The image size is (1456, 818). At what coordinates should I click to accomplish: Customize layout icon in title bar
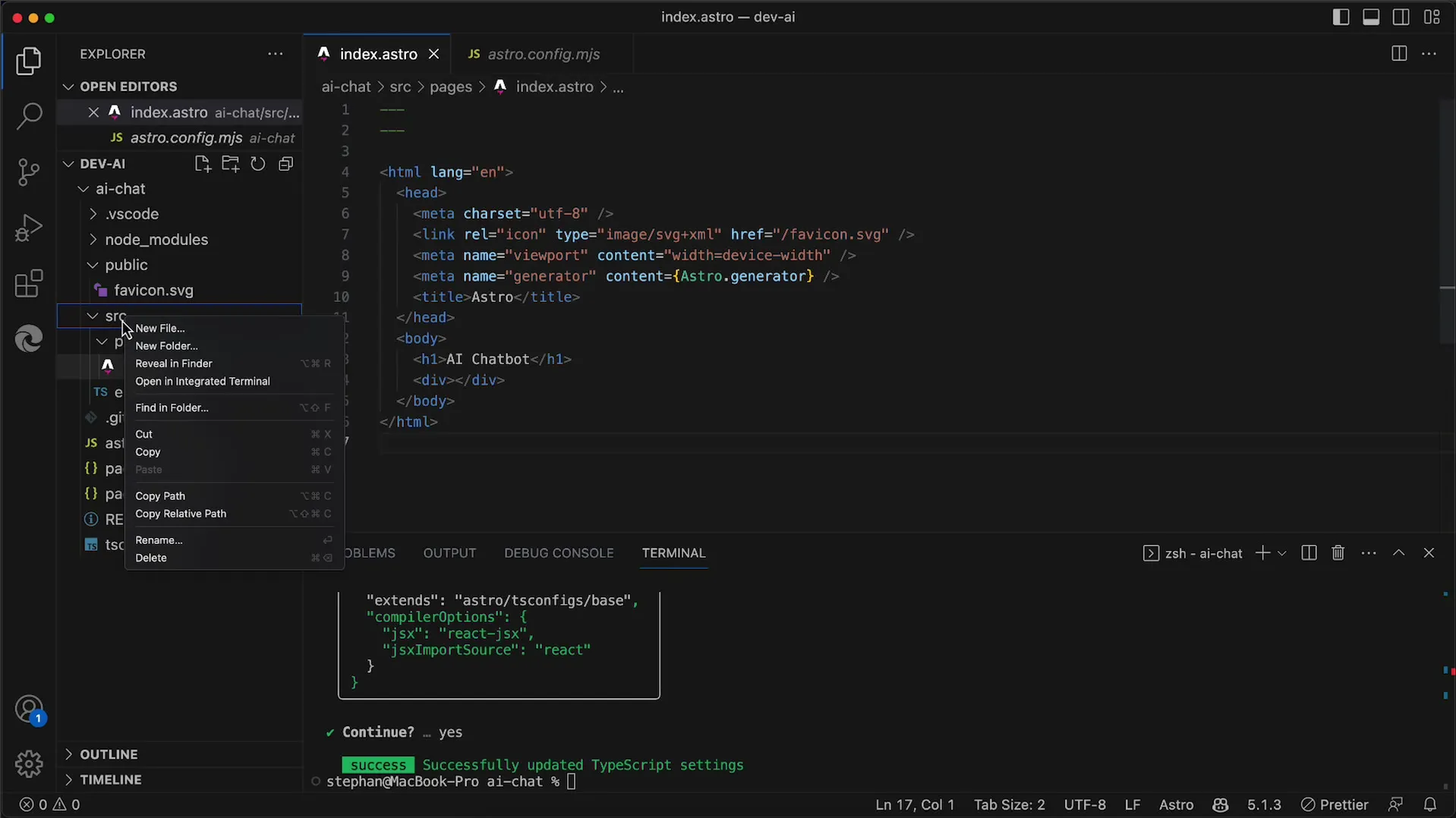(1432, 17)
